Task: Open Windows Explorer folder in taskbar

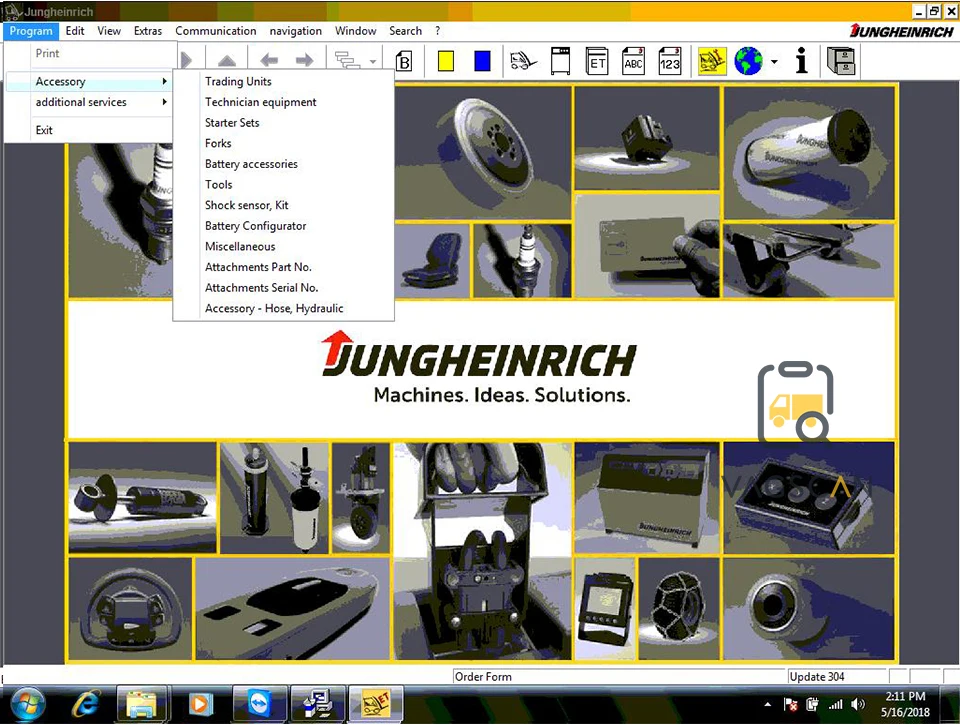Action: point(141,705)
